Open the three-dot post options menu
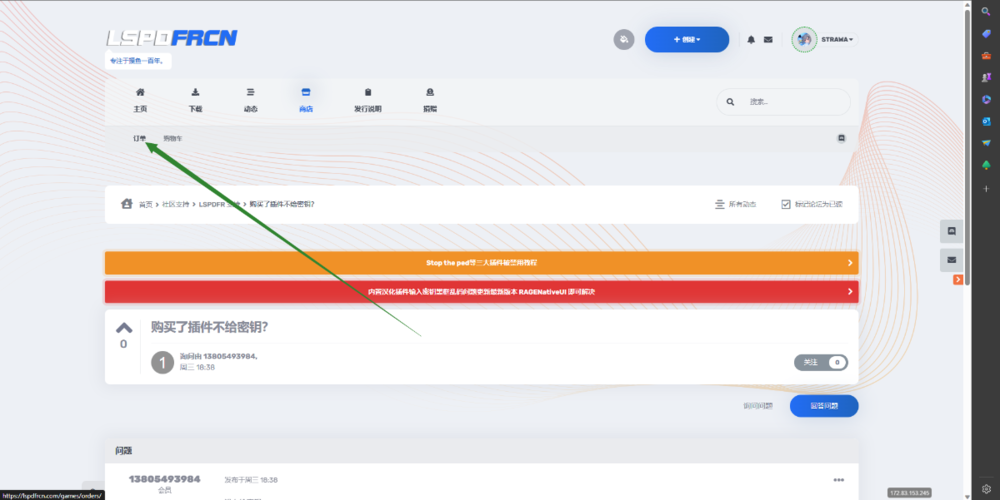1000x500 pixels. coord(838,479)
